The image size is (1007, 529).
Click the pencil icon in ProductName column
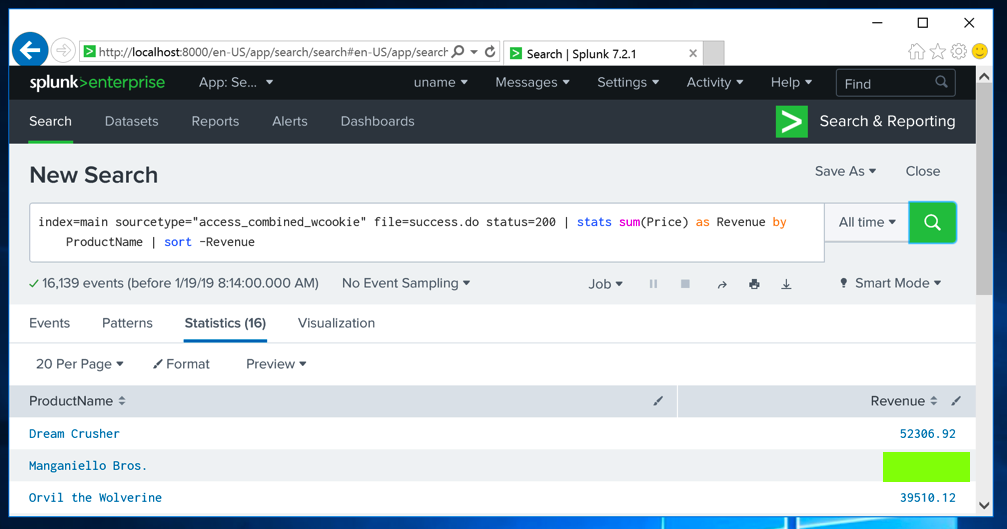click(658, 401)
